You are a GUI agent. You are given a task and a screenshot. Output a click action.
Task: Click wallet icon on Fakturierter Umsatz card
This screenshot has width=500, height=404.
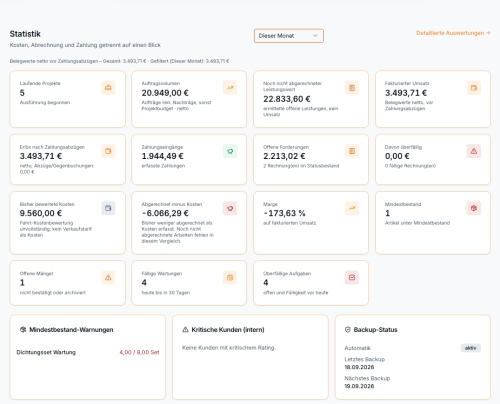pos(474,88)
